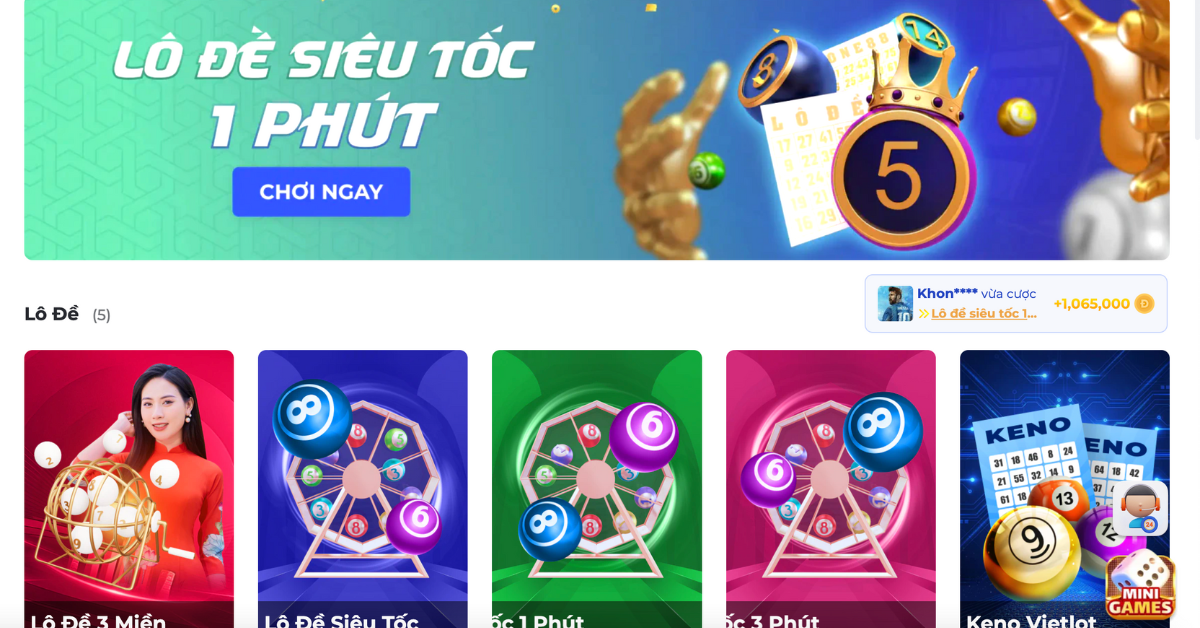Viewport: 1200px width, 628px height.
Task: Click the gold coin icon beside +1,065,000
Action: click(1144, 304)
